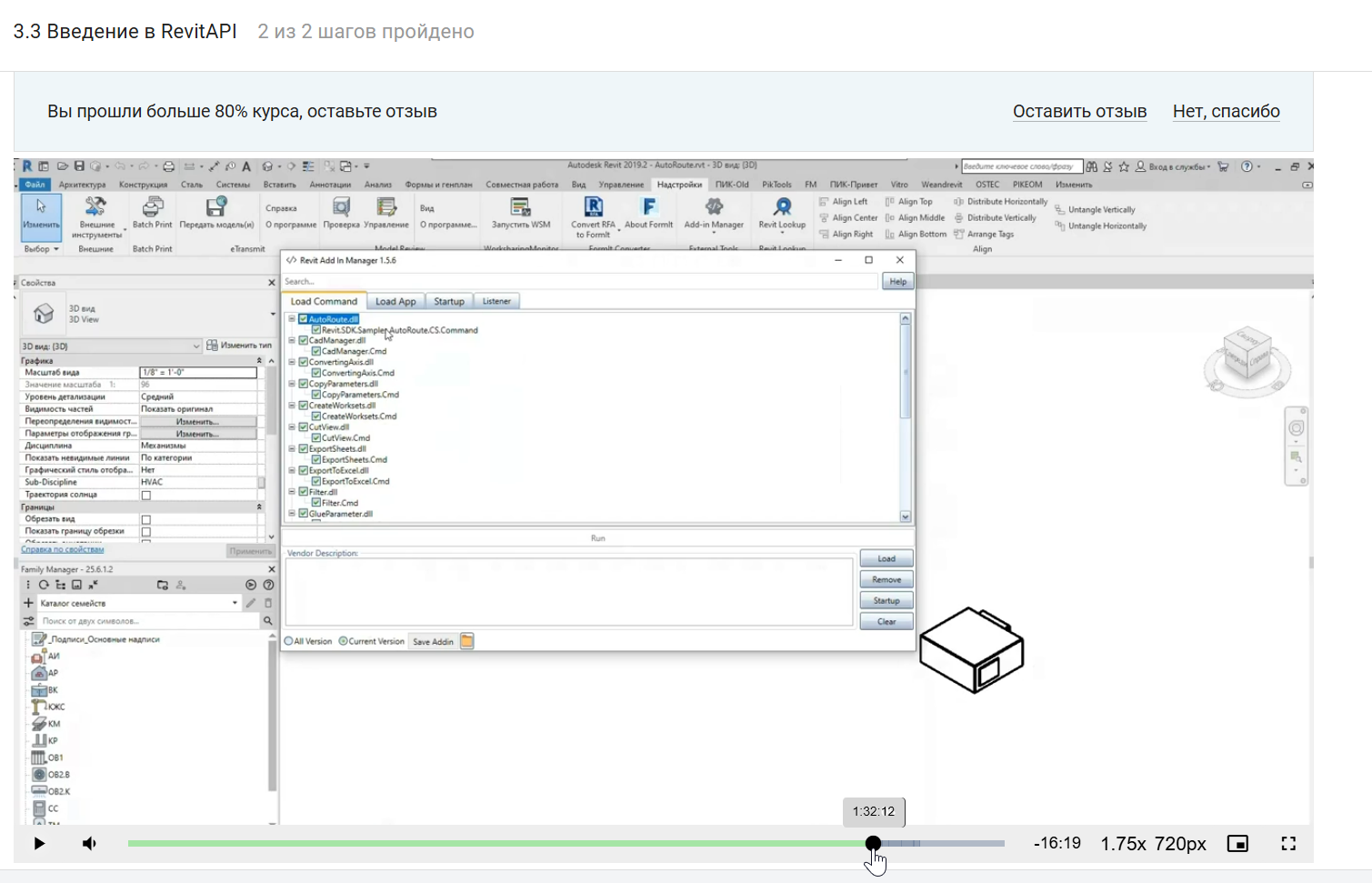Viewport: 1372px width, 883px height.
Task: Click the Save Addin button
Action: coord(433,642)
